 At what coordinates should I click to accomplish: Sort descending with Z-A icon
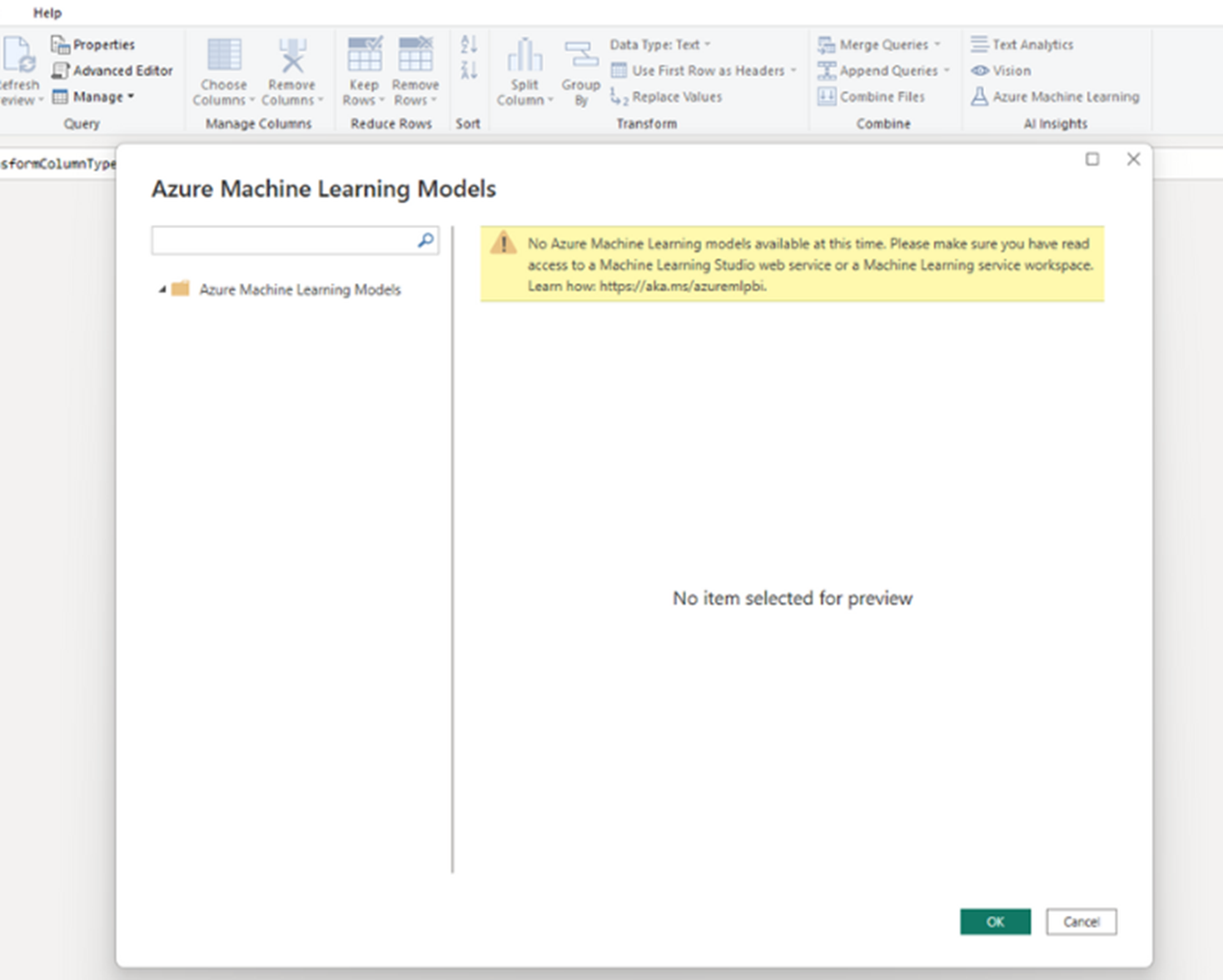tap(469, 71)
